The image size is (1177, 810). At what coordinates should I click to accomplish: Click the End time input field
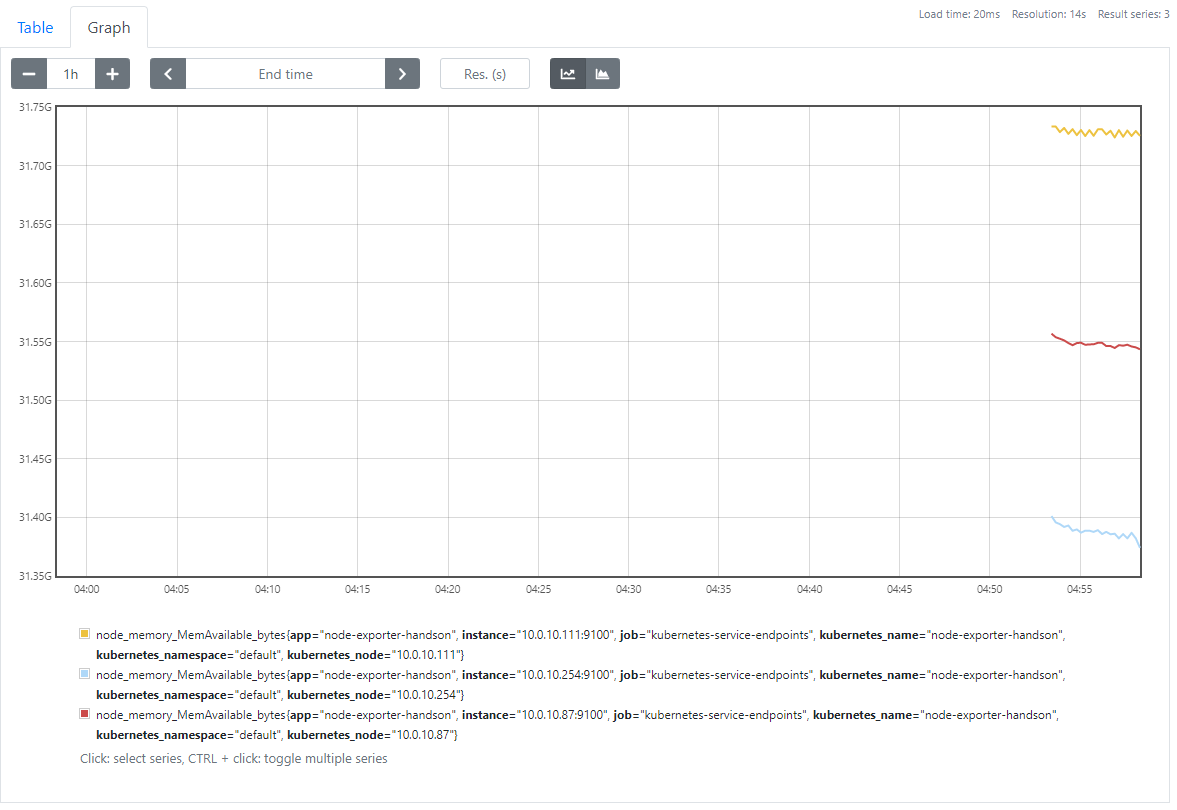285,74
